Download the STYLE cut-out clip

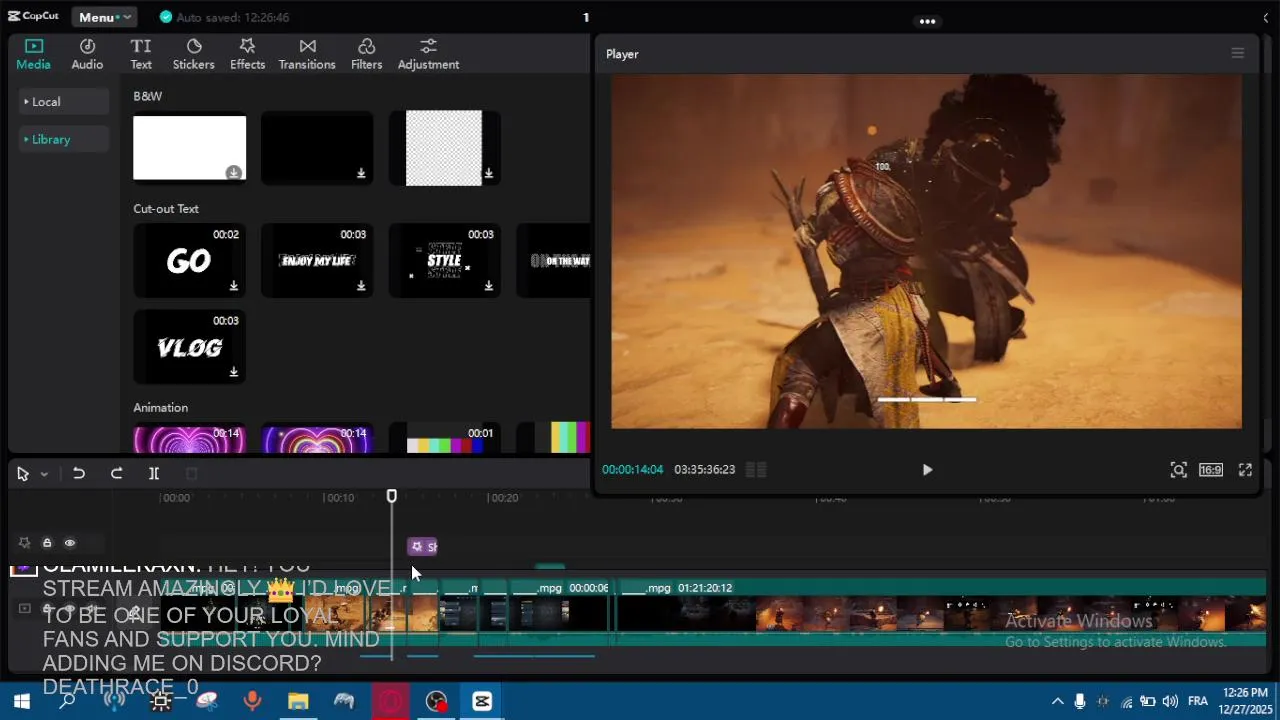[x=489, y=286]
